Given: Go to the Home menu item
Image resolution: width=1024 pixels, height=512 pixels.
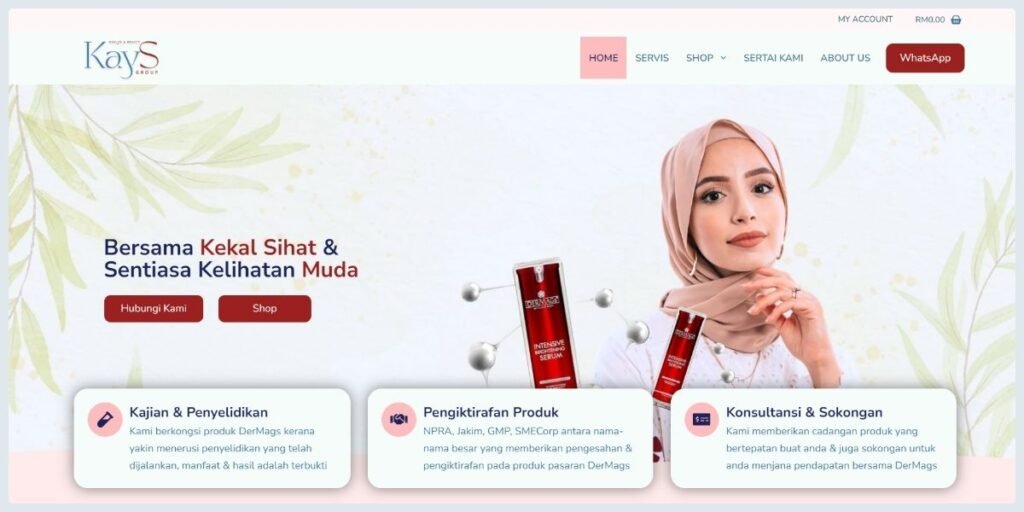Looking at the screenshot, I should [x=603, y=58].
